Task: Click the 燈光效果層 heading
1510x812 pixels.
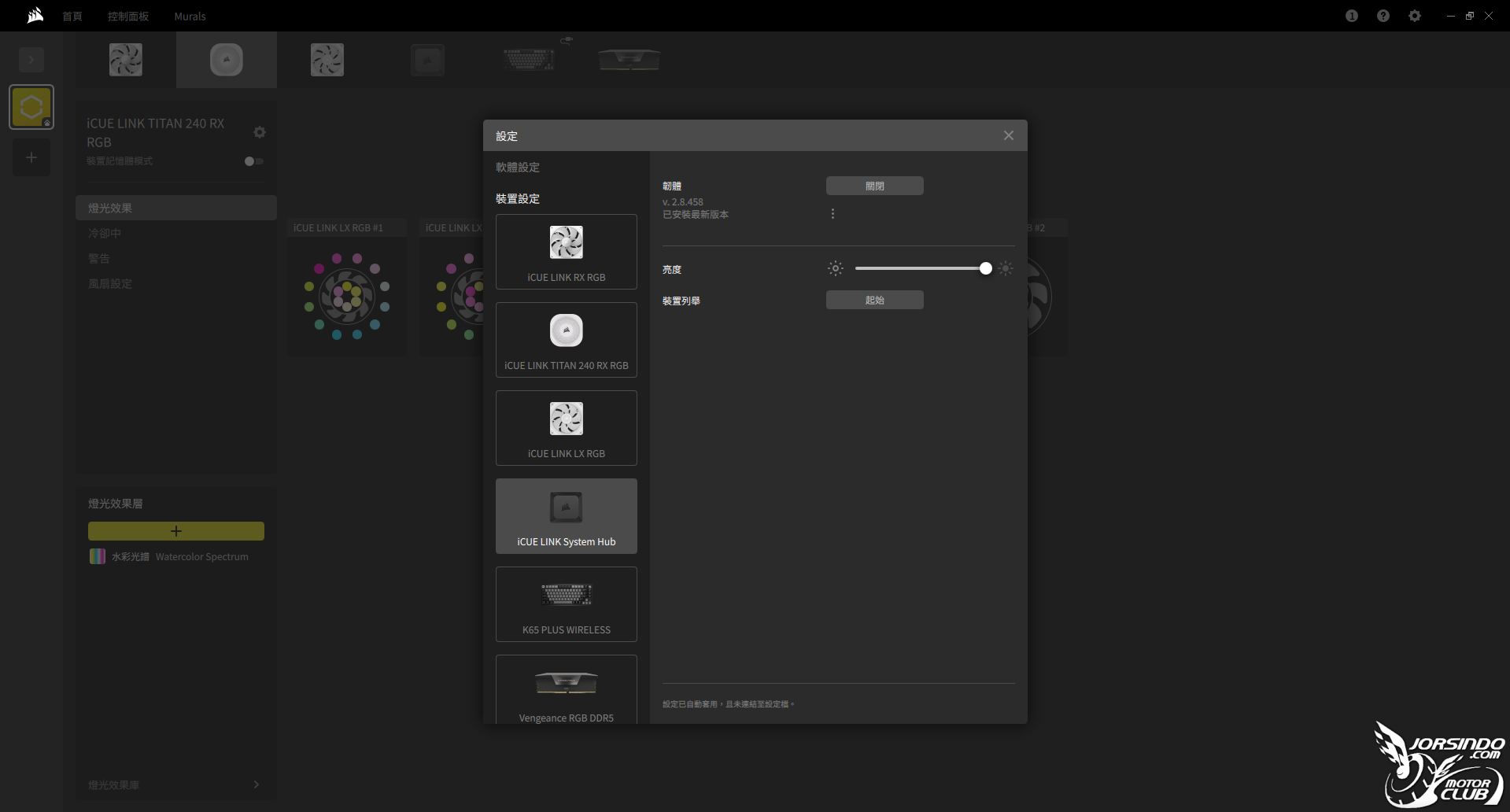Action: [116, 504]
